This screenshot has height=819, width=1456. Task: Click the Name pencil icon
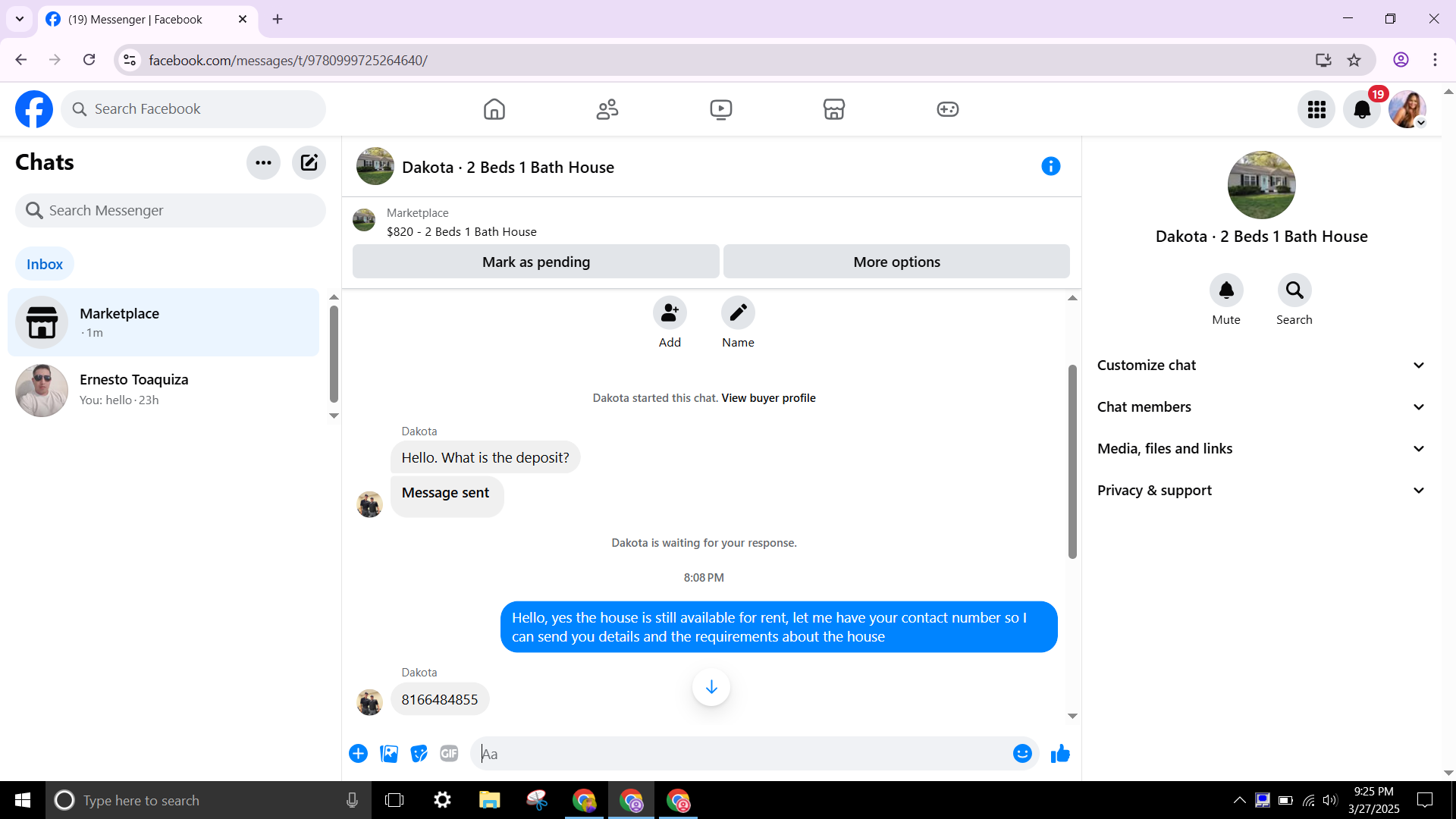click(x=738, y=312)
